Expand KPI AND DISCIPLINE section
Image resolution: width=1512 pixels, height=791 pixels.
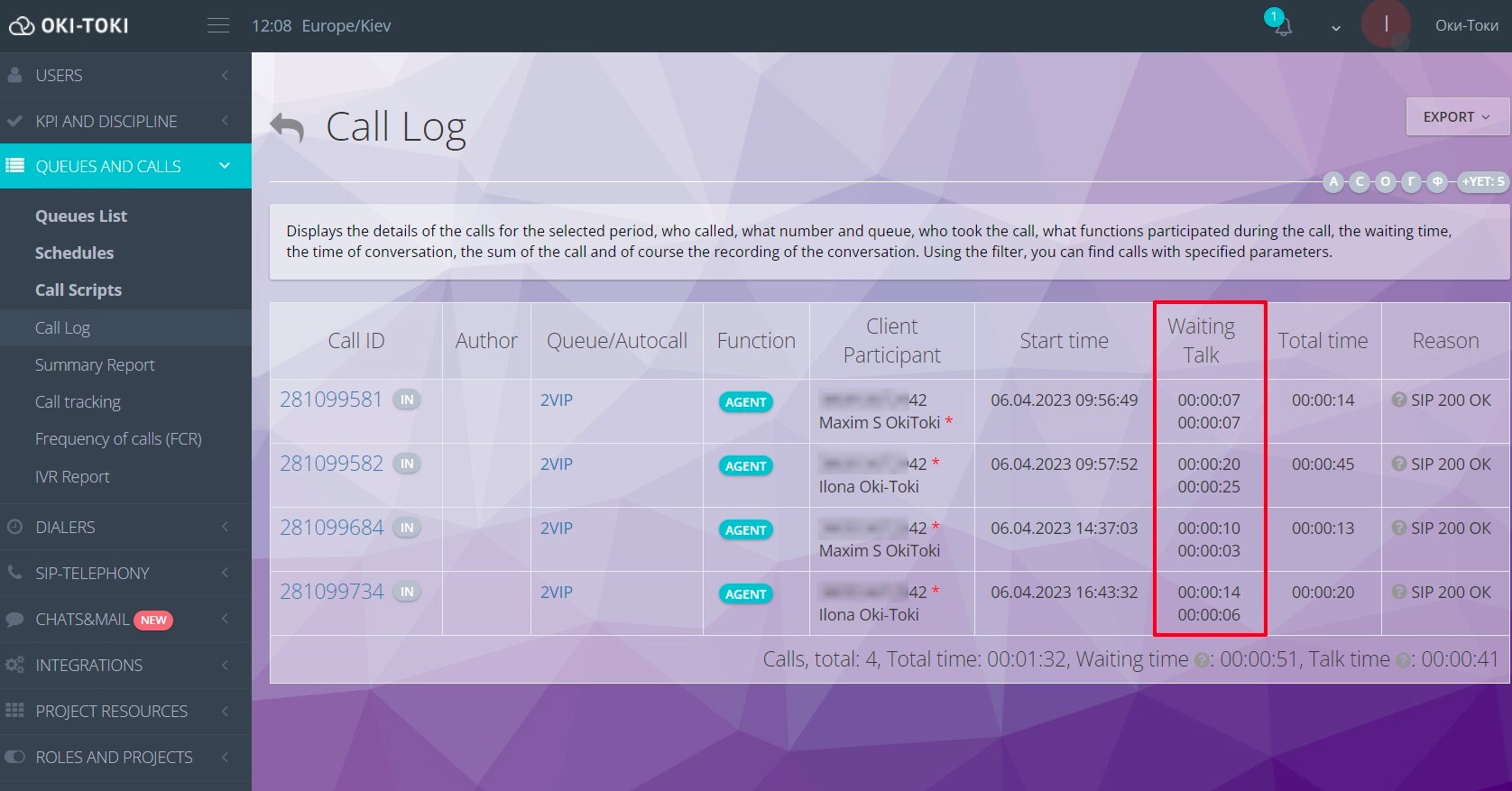pyautogui.click(x=125, y=121)
